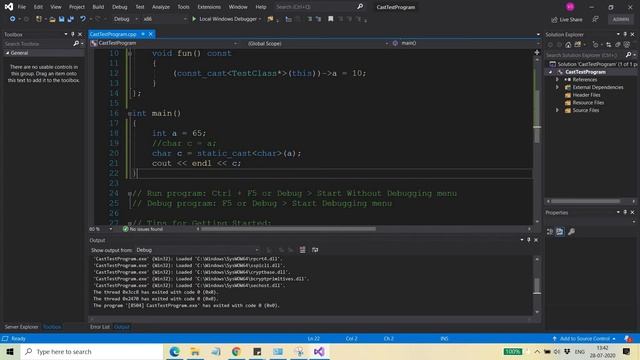Collapse the void fun() code block

point(129,53)
